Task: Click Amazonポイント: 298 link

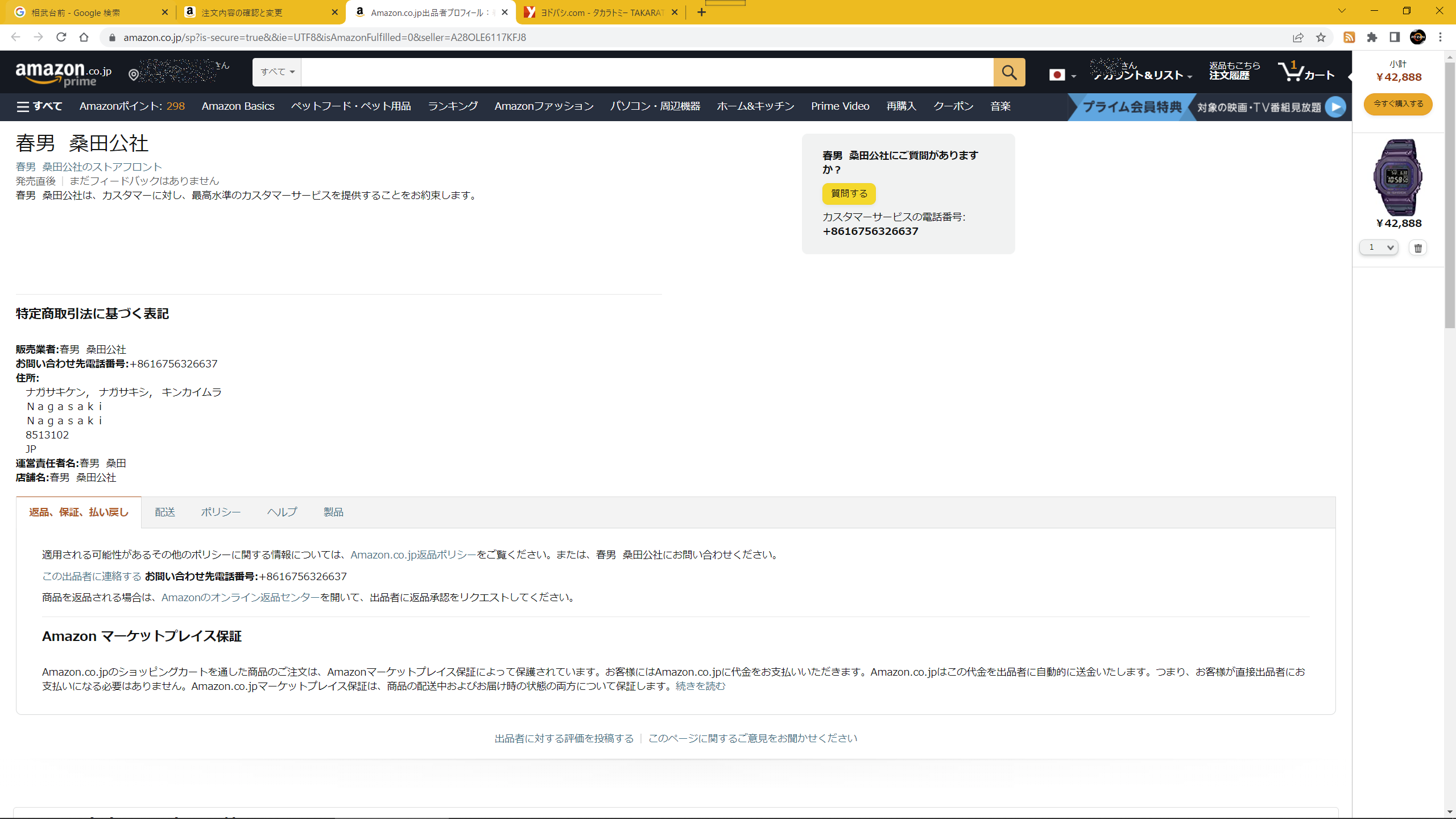Action: [x=132, y=106]
